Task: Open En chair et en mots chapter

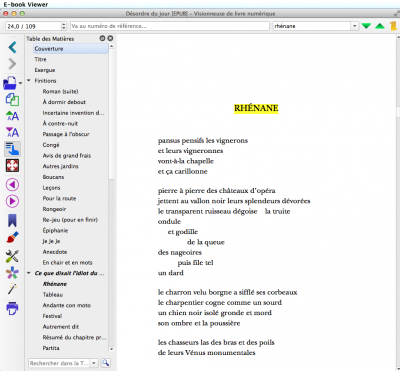Action: point(67,262)
